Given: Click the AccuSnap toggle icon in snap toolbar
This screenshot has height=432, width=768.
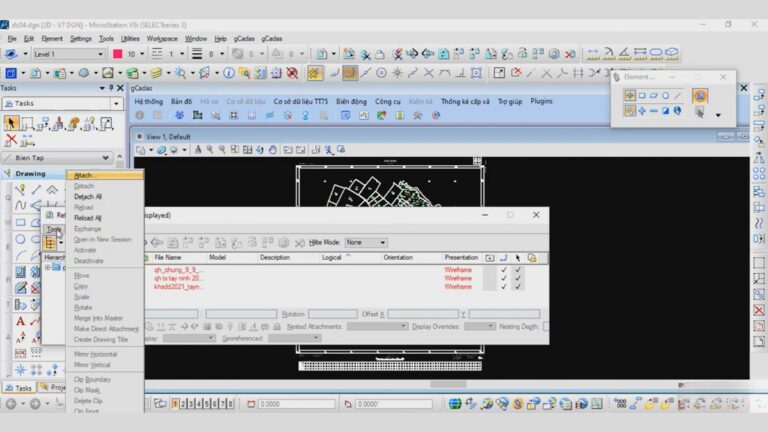Looking at the screenshot, I should click(314, 73).
